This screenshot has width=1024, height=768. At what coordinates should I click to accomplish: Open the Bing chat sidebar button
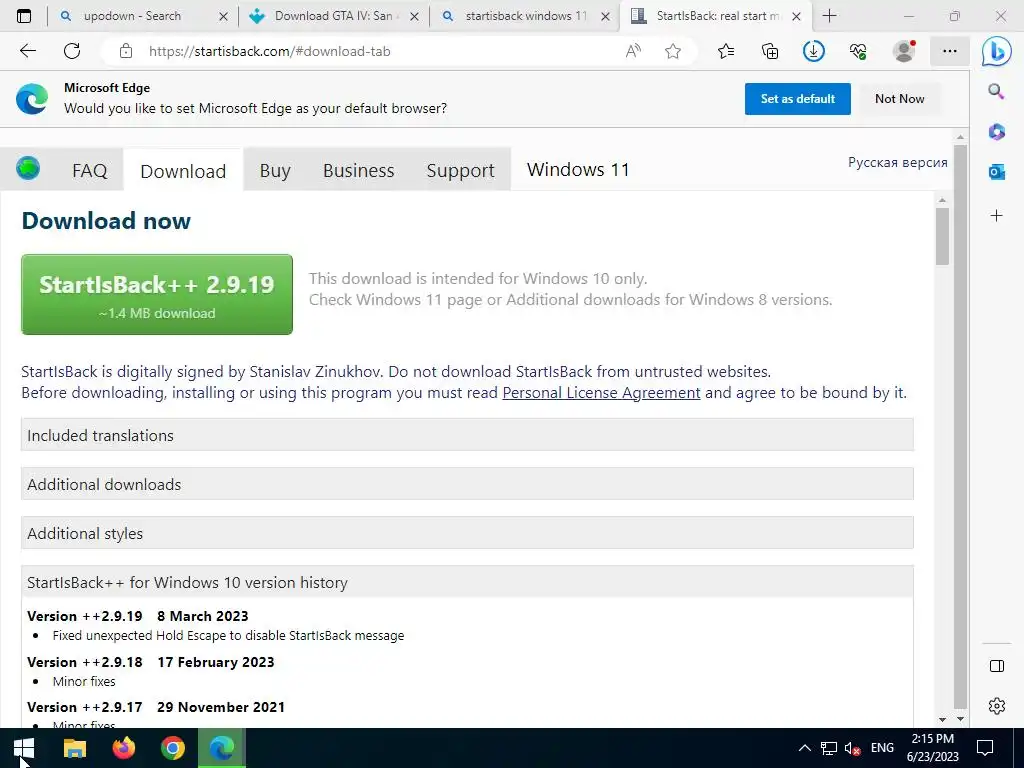[x=997, y=52]
